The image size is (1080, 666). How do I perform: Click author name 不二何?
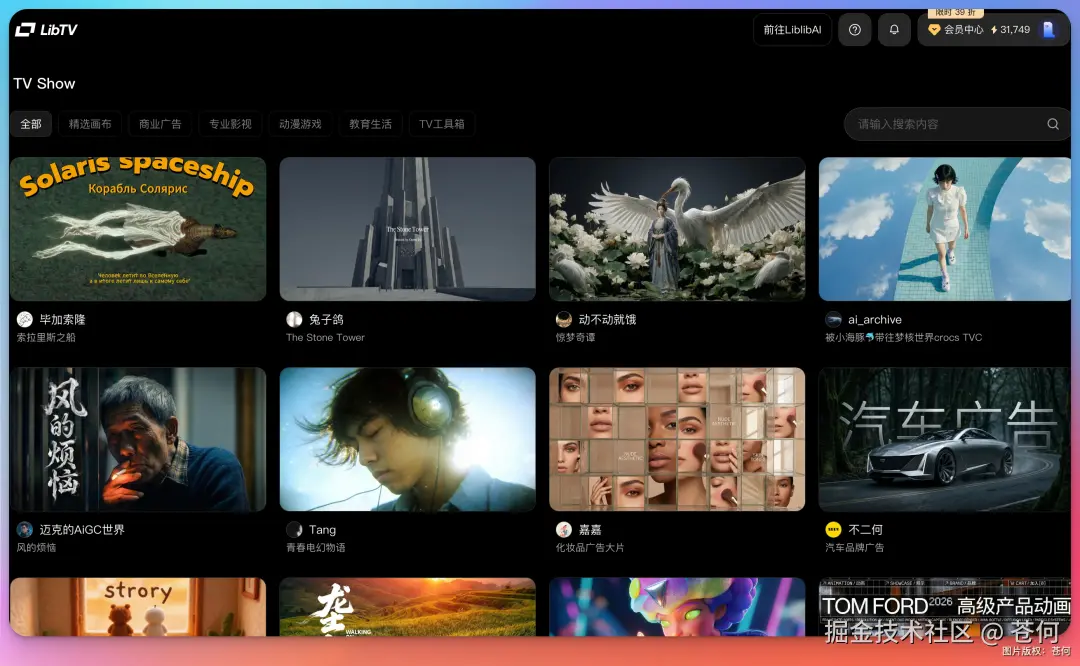(866, 530)
